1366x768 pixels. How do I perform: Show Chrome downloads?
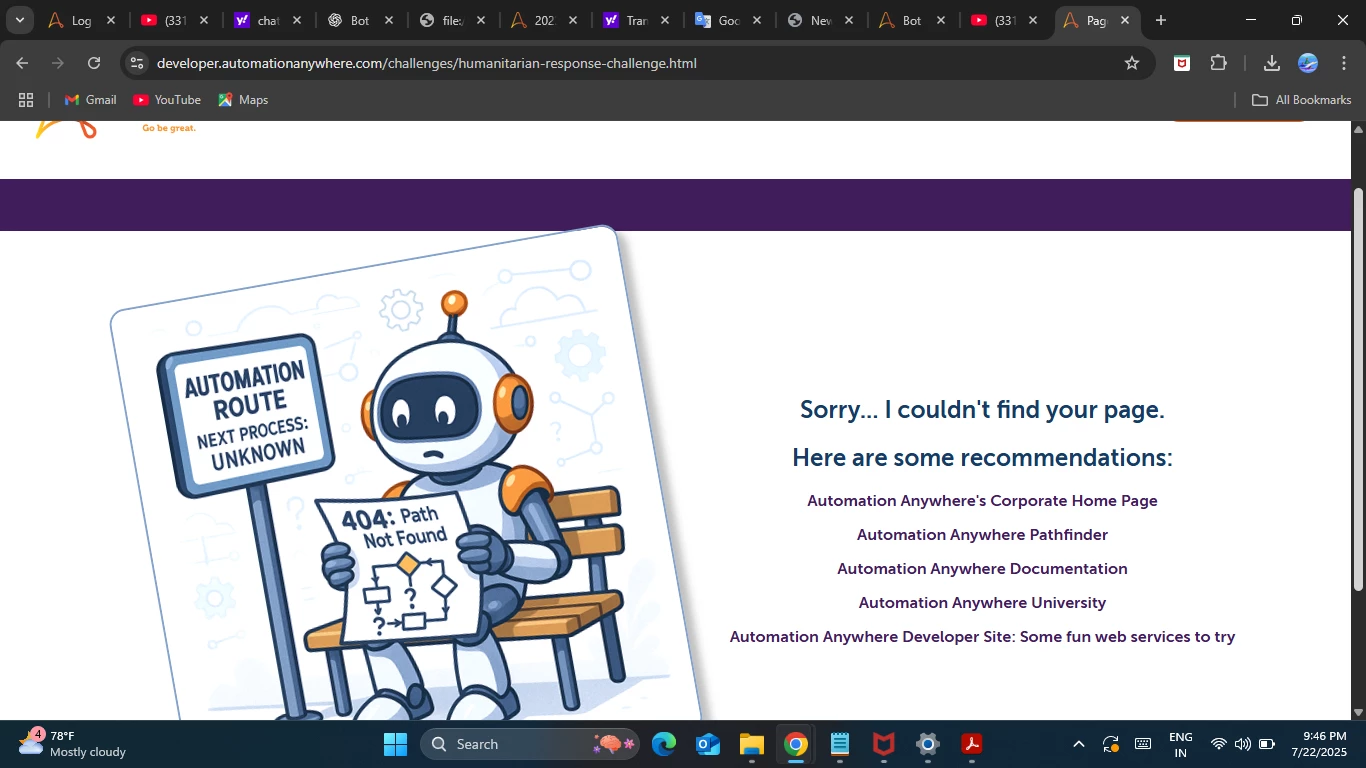tap(1272, 63)
